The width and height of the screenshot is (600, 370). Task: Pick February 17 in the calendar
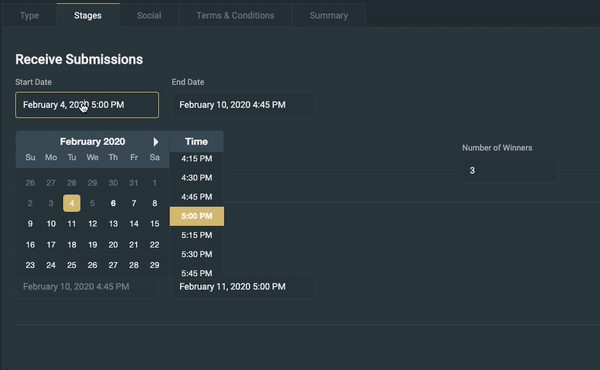click(x=51, y=244)
